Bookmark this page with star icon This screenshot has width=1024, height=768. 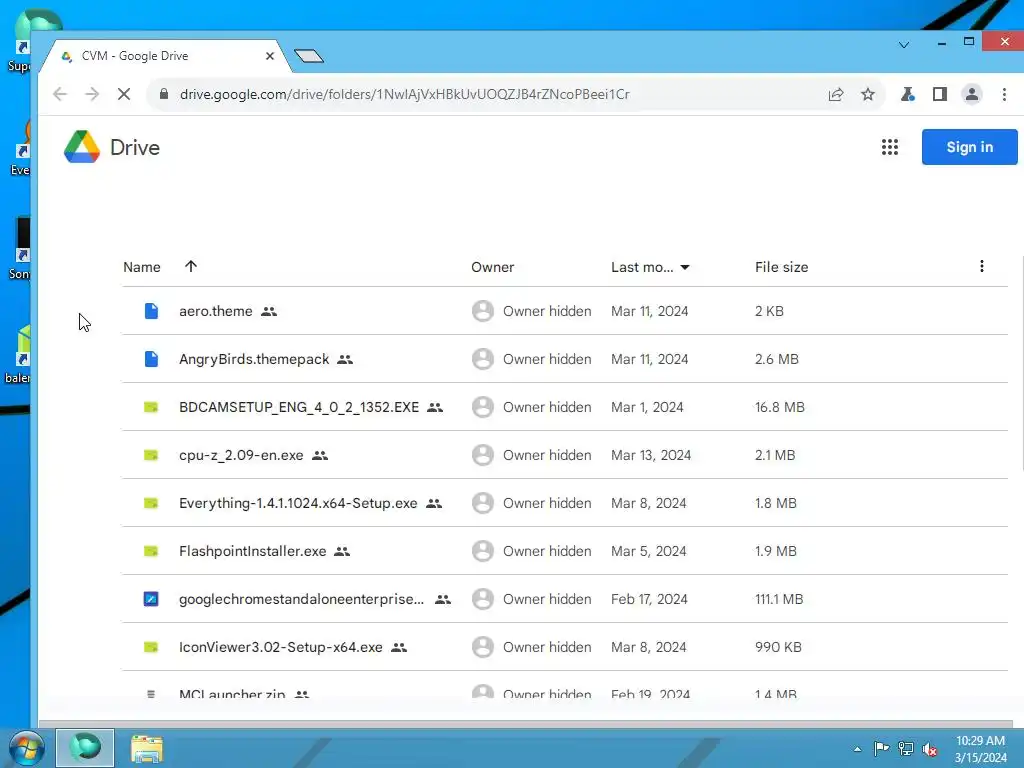(867, 94)
